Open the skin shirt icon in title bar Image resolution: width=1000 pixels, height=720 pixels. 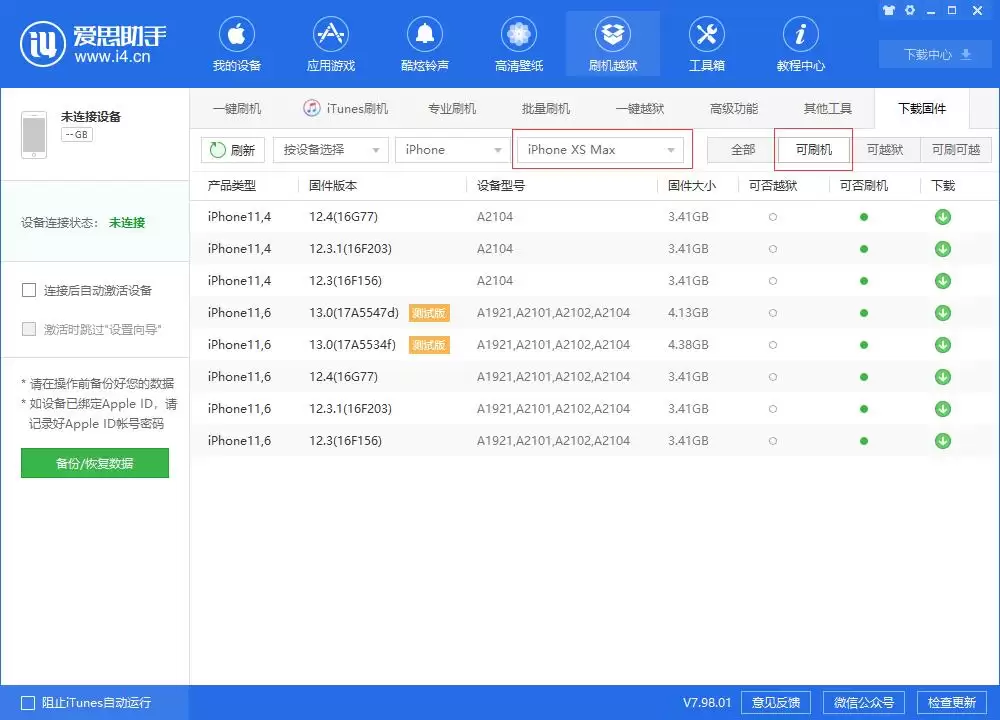tap(888, 10)
